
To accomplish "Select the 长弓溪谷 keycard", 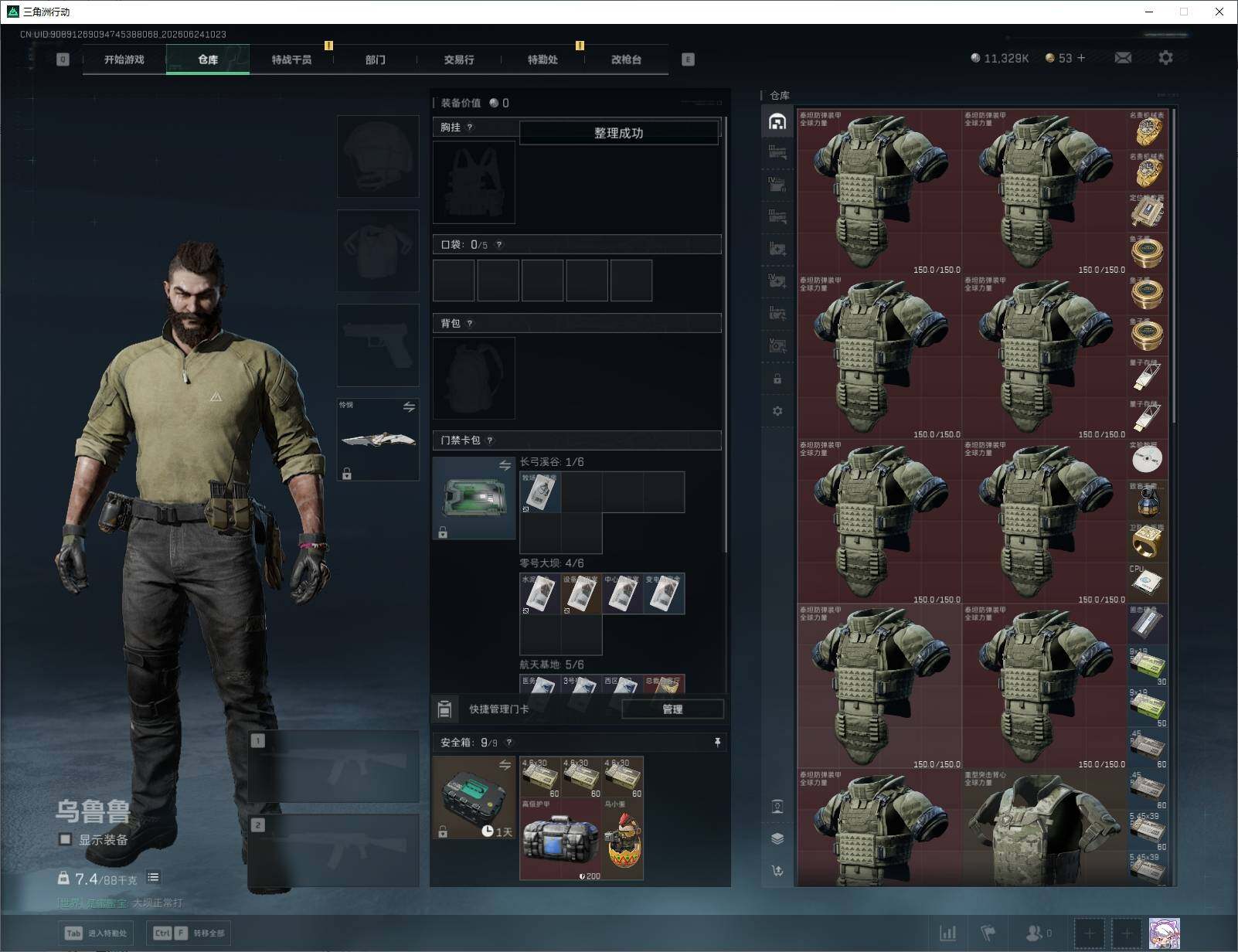I will (x=540, y=492).
